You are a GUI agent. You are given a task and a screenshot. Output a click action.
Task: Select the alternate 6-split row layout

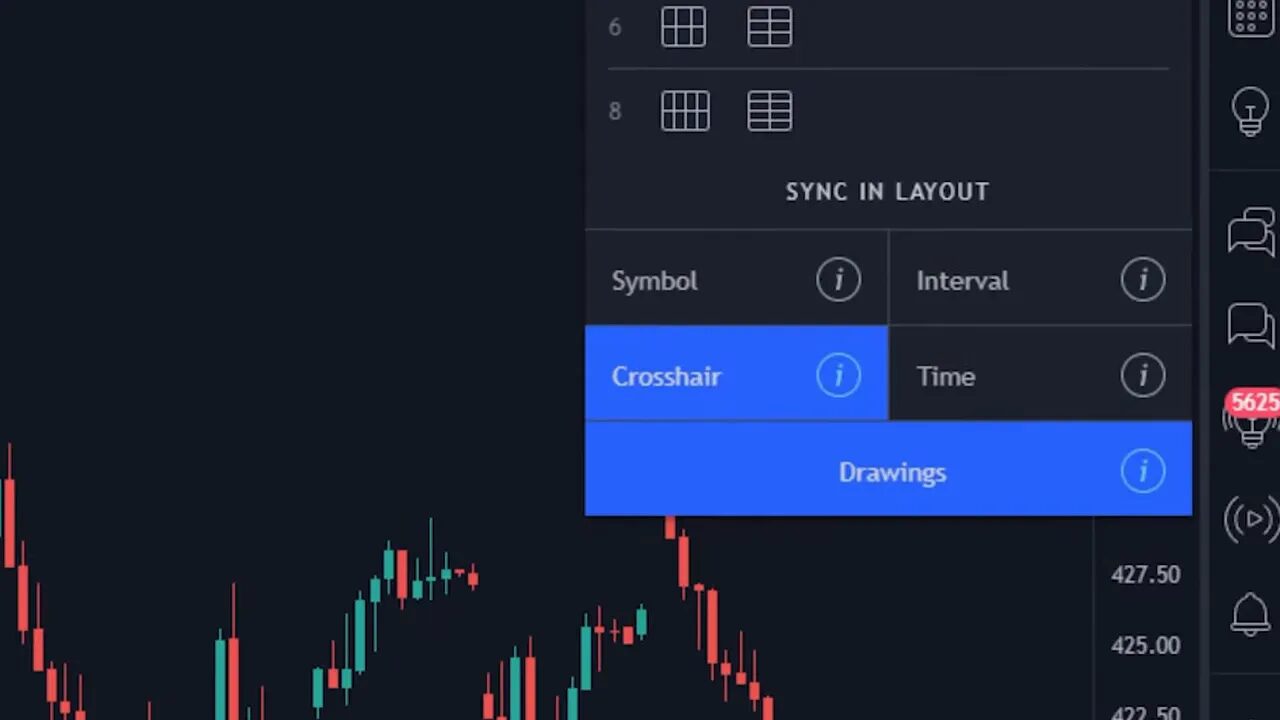point(769,27)
